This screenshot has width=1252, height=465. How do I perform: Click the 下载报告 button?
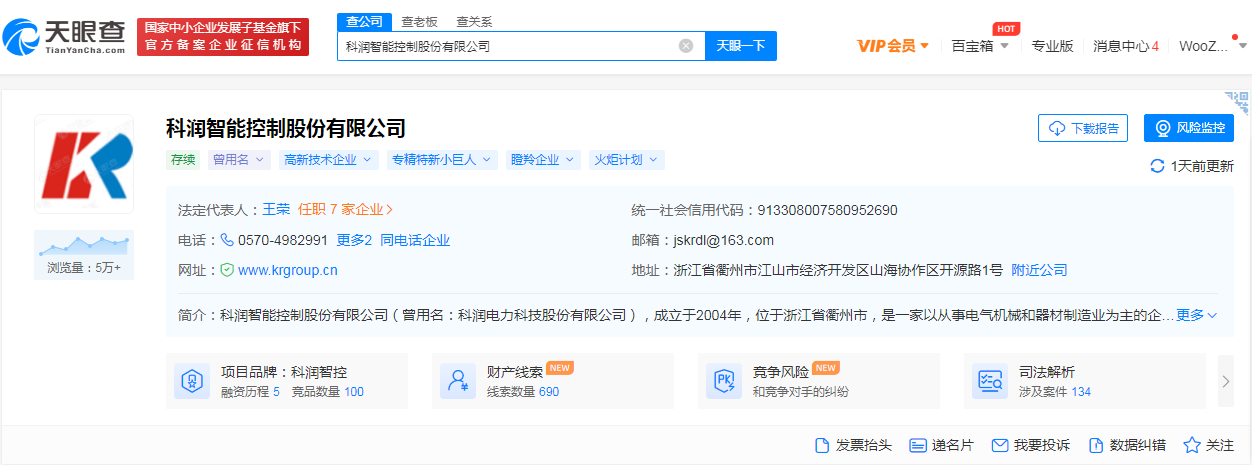click(1083, 128)
